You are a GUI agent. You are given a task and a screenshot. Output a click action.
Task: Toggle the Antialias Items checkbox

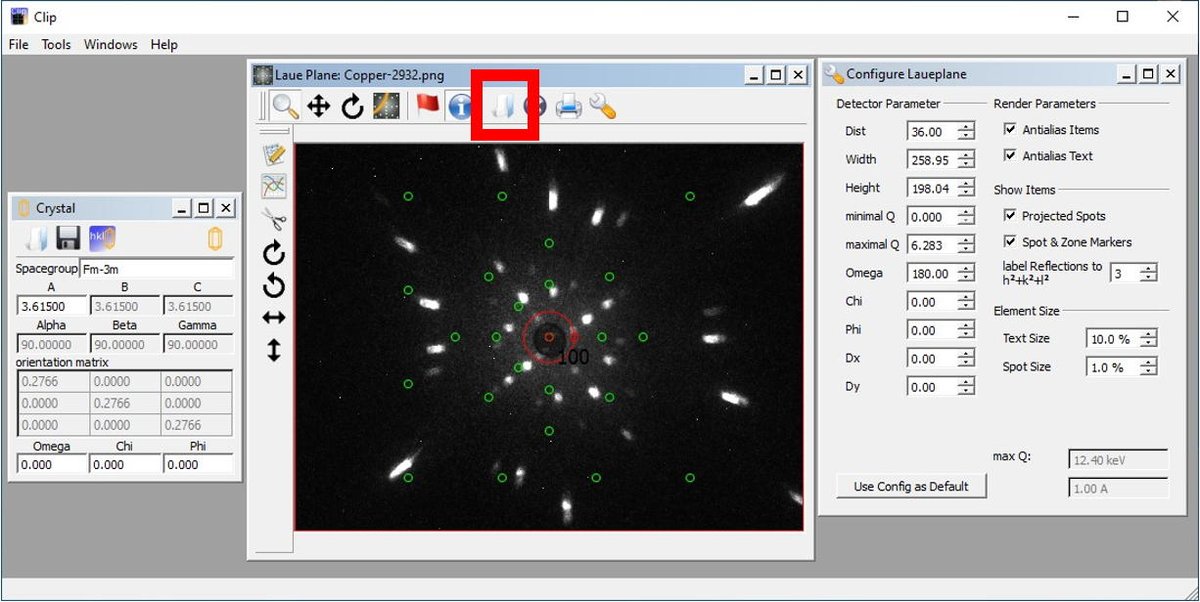(x=1010, y=130)
